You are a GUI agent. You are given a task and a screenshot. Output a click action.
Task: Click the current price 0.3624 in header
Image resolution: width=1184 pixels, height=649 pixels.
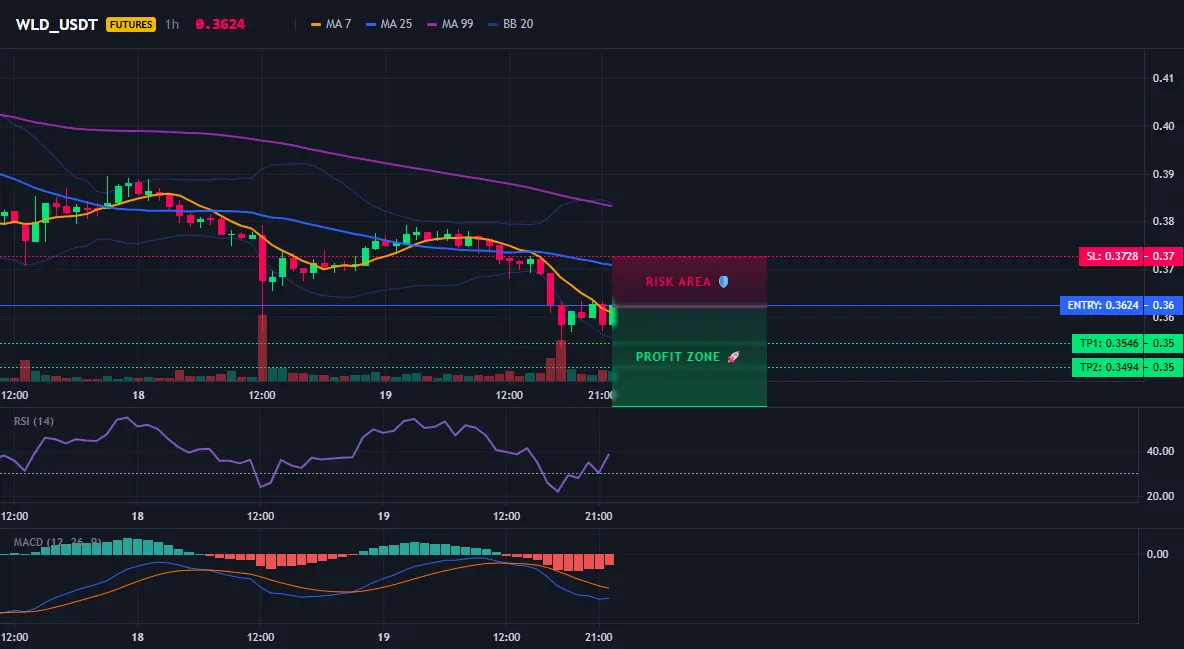220,24
